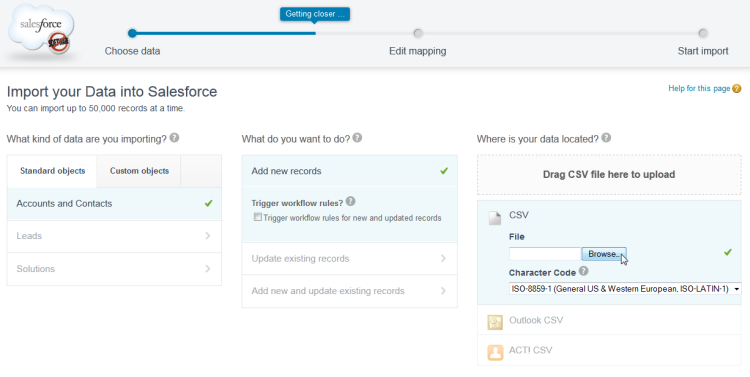Image resolution: width=750 pixels, height=377 pixels.
Task: Switch to Custom objects tab
Action: coord(139,171)
